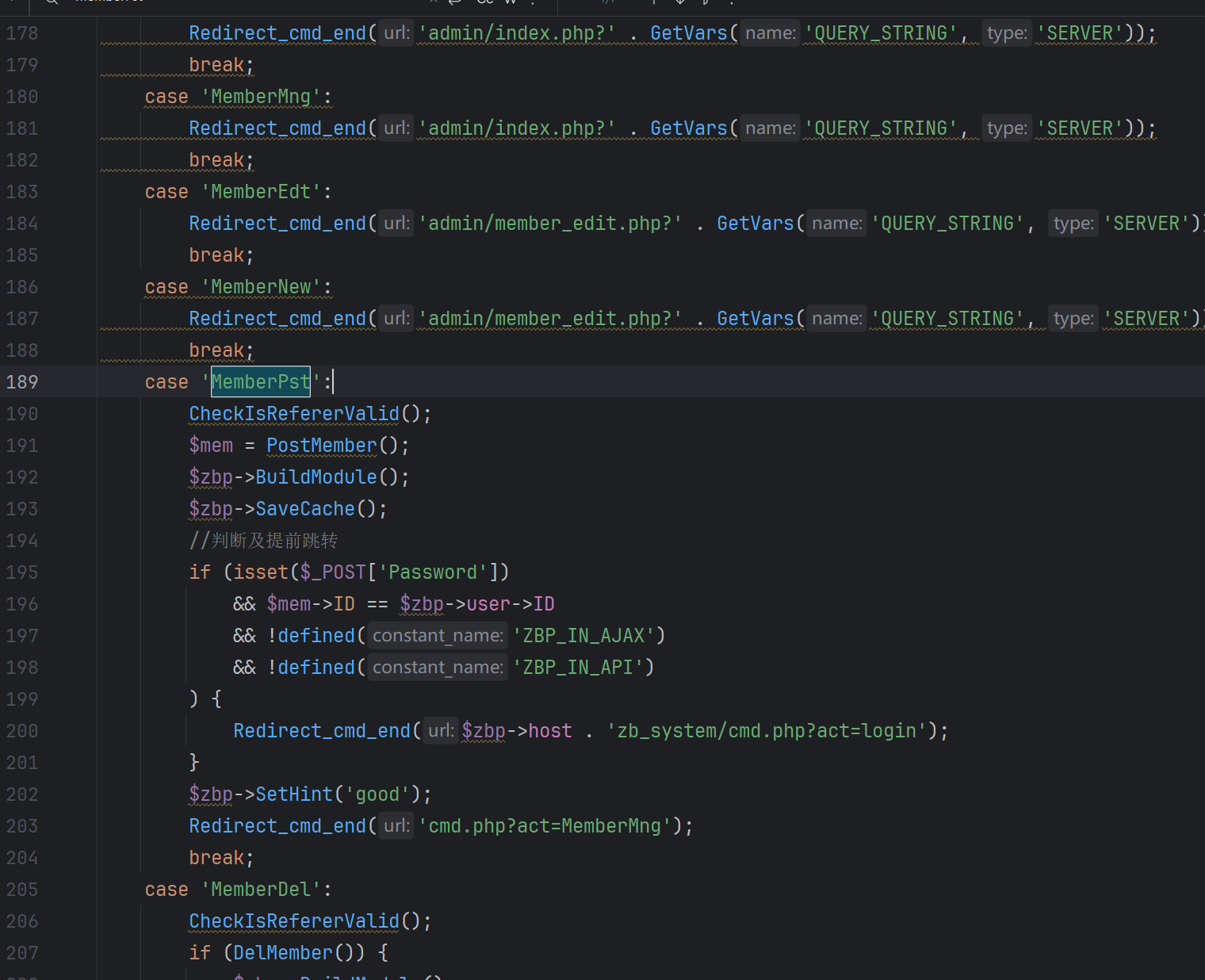Click the $mem variable on line 191
1205x980 pixels.
pyautogui.click(x=211, y=446)
